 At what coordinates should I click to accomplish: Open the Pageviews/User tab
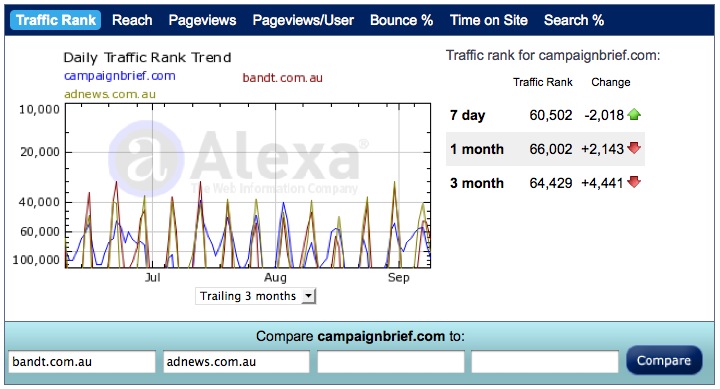pyautogui.click(x=303, y=20)
